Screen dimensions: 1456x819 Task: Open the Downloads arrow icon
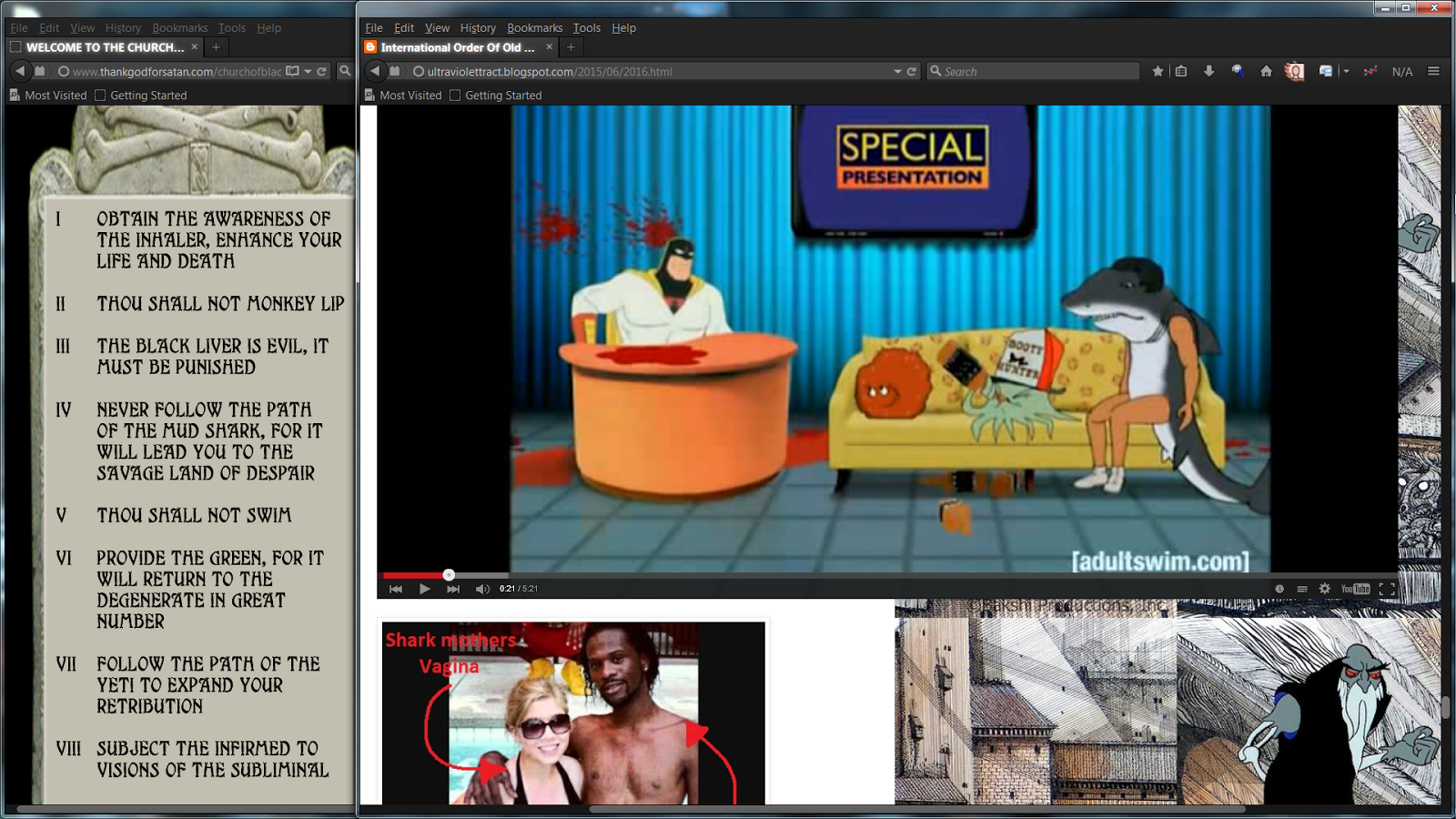click(x=1208, y=71)
